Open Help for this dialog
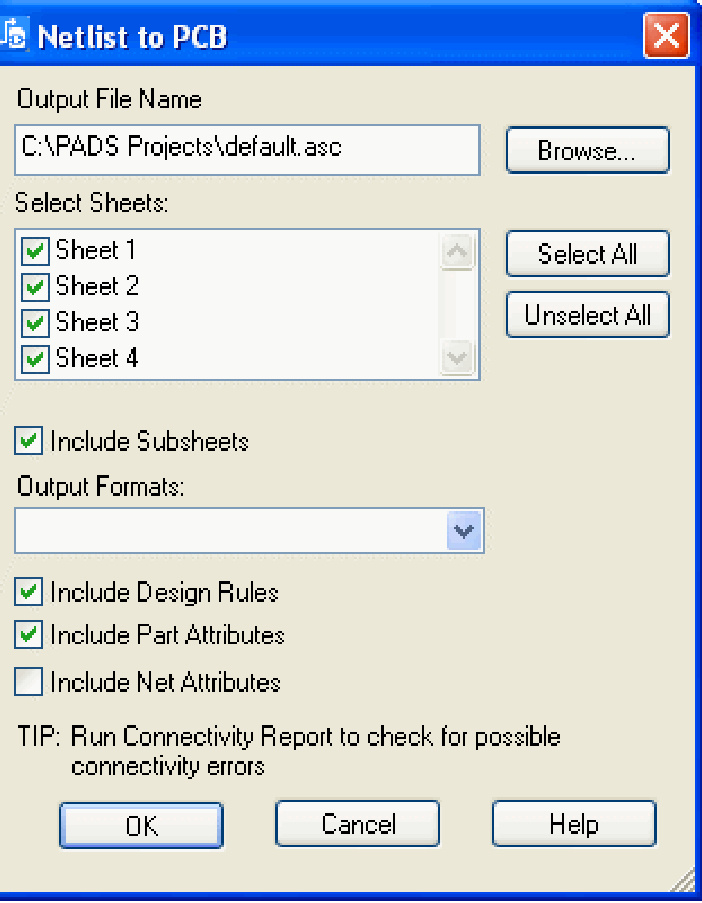This screenshot has height=903, width=702. click(574, 824)
